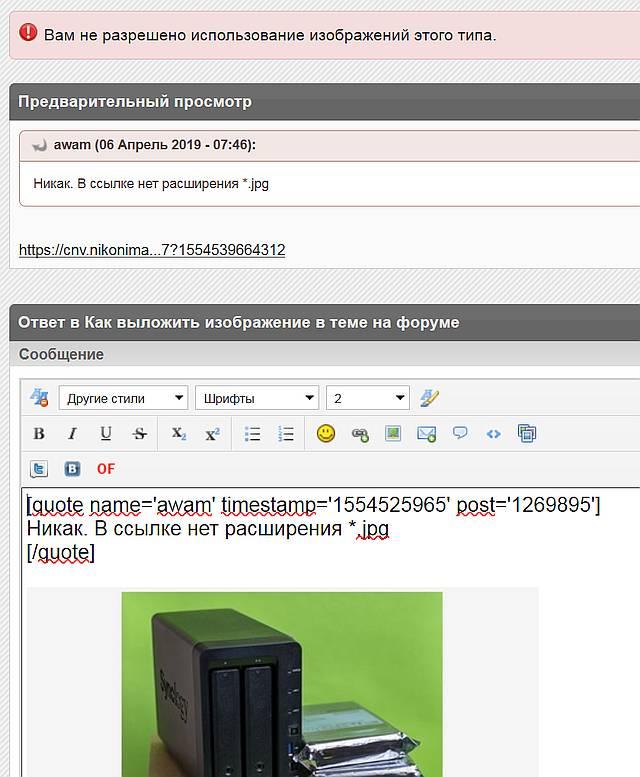The image size is (640, 777).
Task: Click the stacked windows special BBCode icon
Action: [x=527, y=434]
